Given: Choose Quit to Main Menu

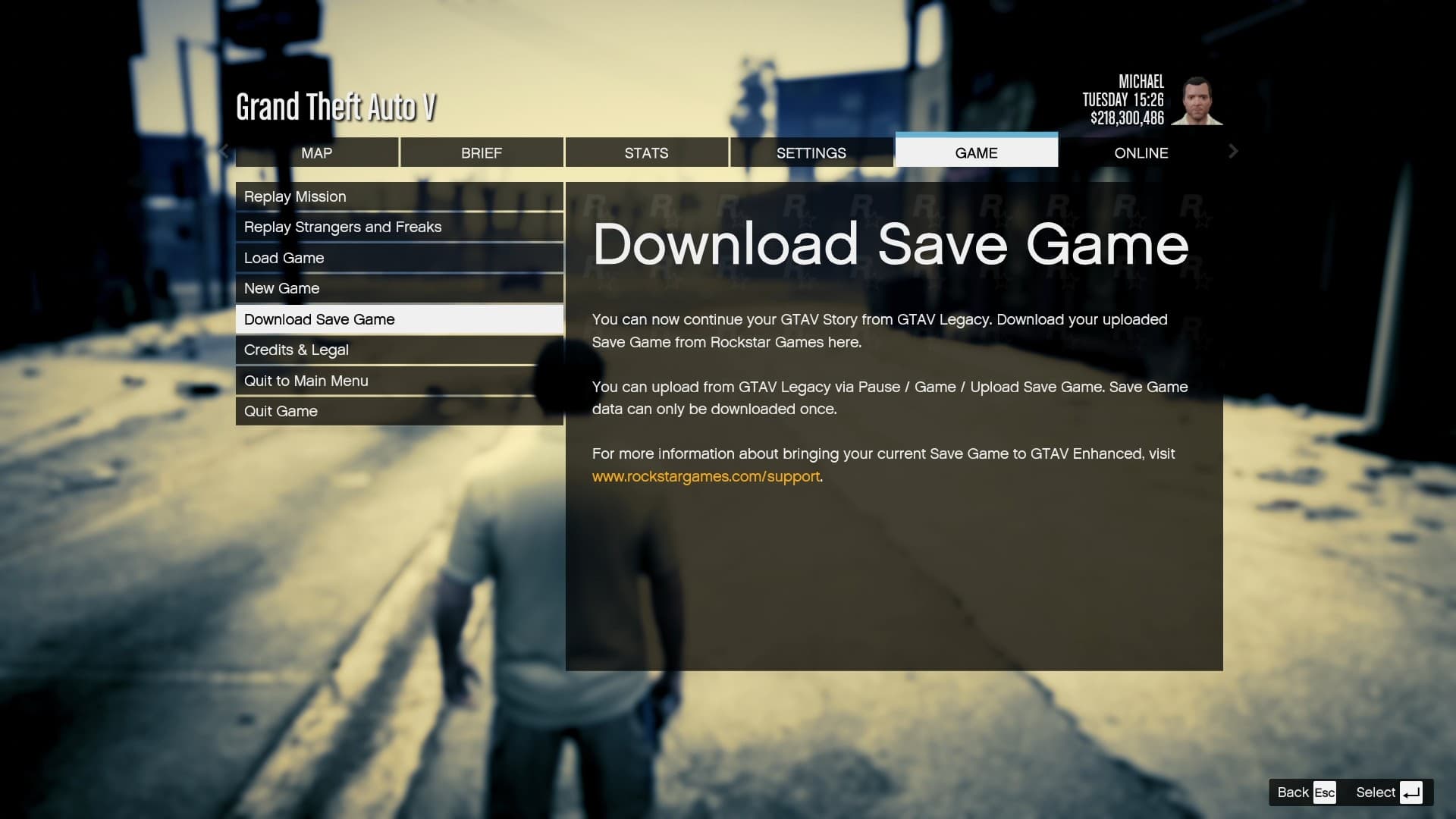Looking at the screenshot, I should pyautogui.click(x=399, y=381).
